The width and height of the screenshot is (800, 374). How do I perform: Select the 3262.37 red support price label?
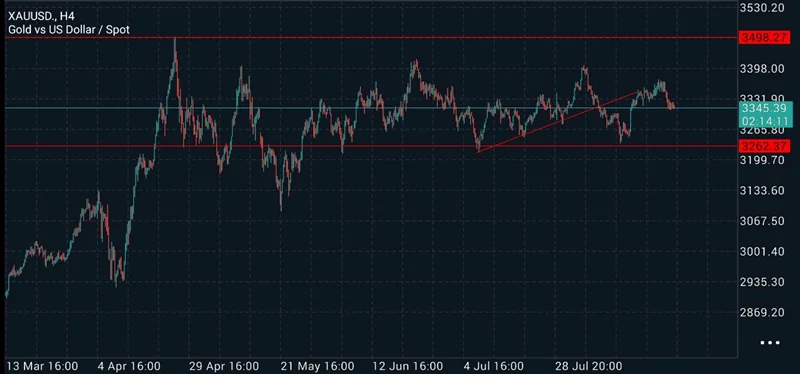[765, 146]
